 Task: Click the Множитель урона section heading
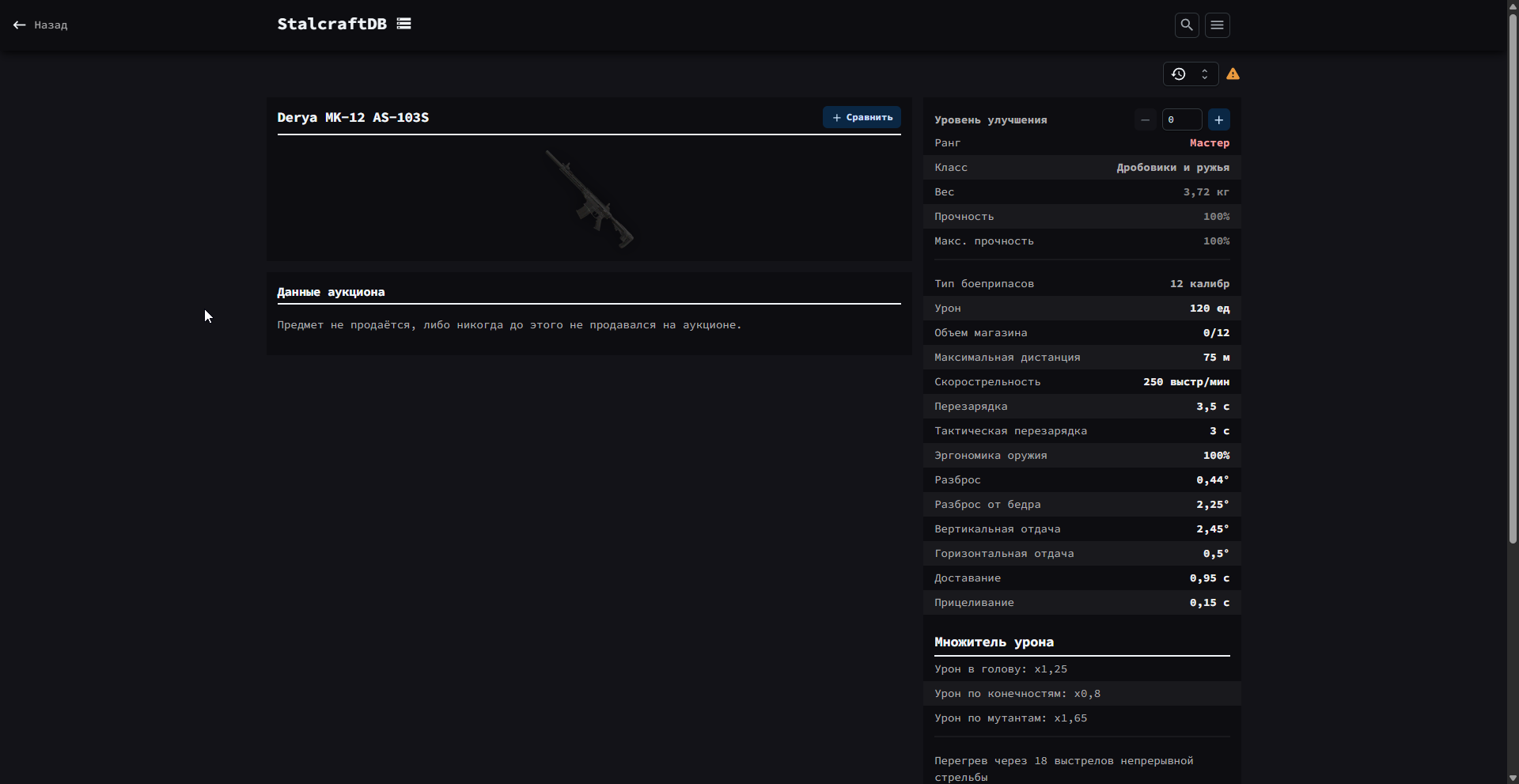[994, 642]
